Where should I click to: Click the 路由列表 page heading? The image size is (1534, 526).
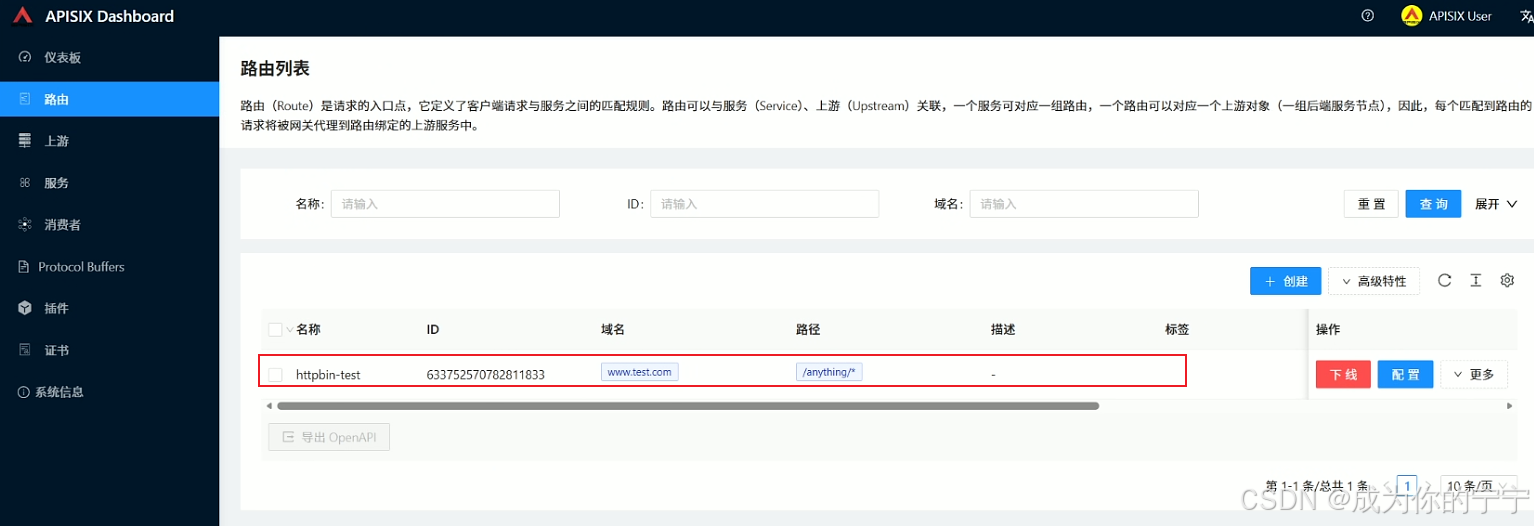tap(275, 68)
